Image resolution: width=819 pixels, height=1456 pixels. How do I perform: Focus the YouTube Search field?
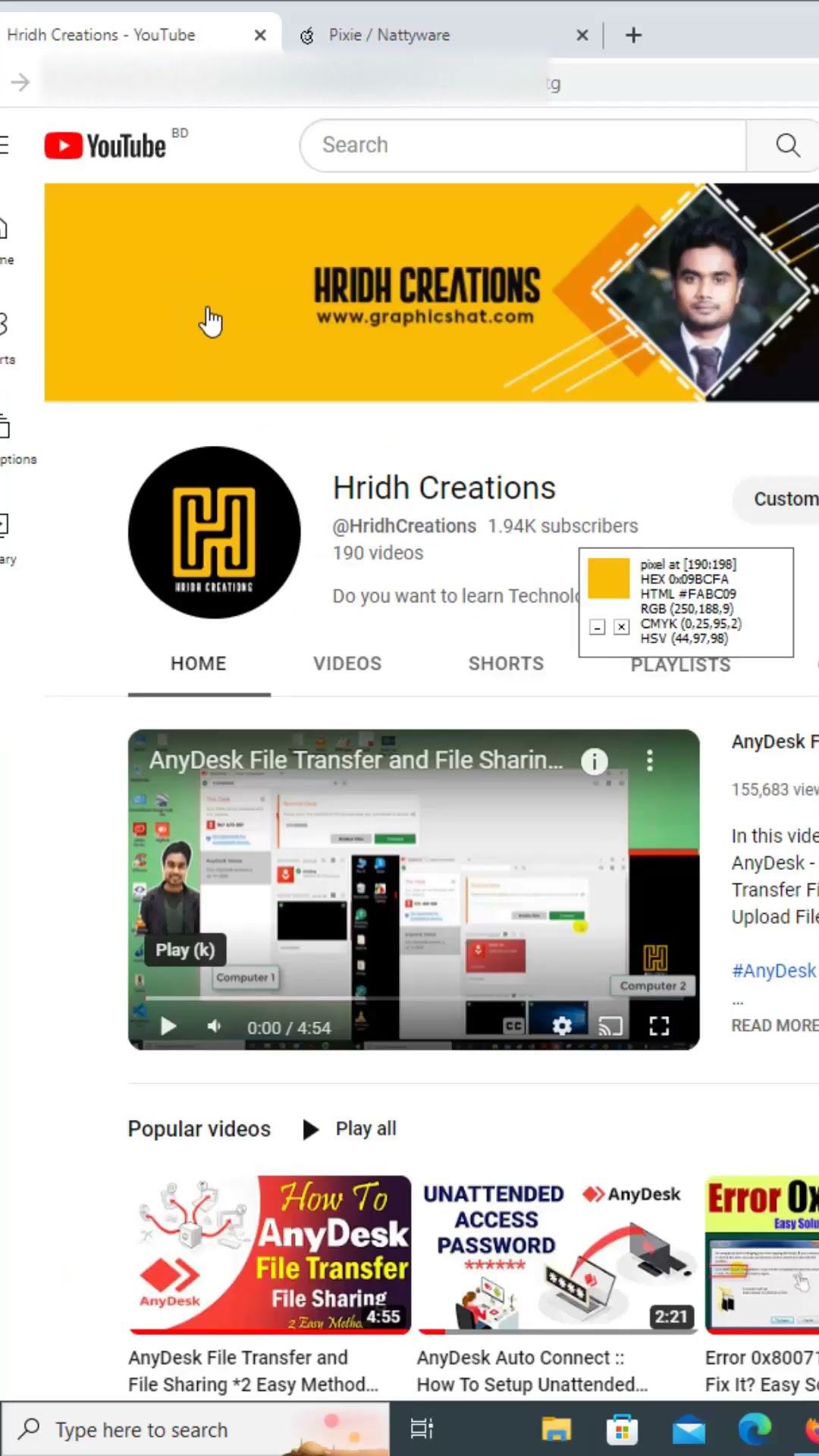(523, 145)
